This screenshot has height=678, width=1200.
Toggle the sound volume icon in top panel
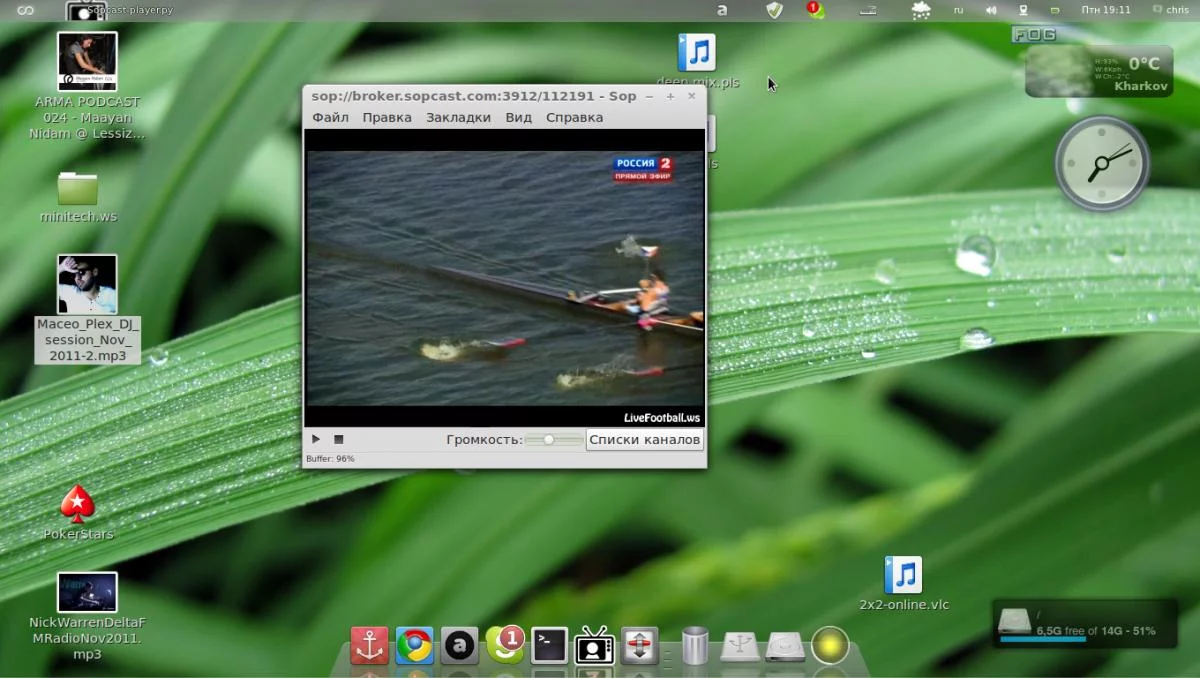[x=991, y=10]
